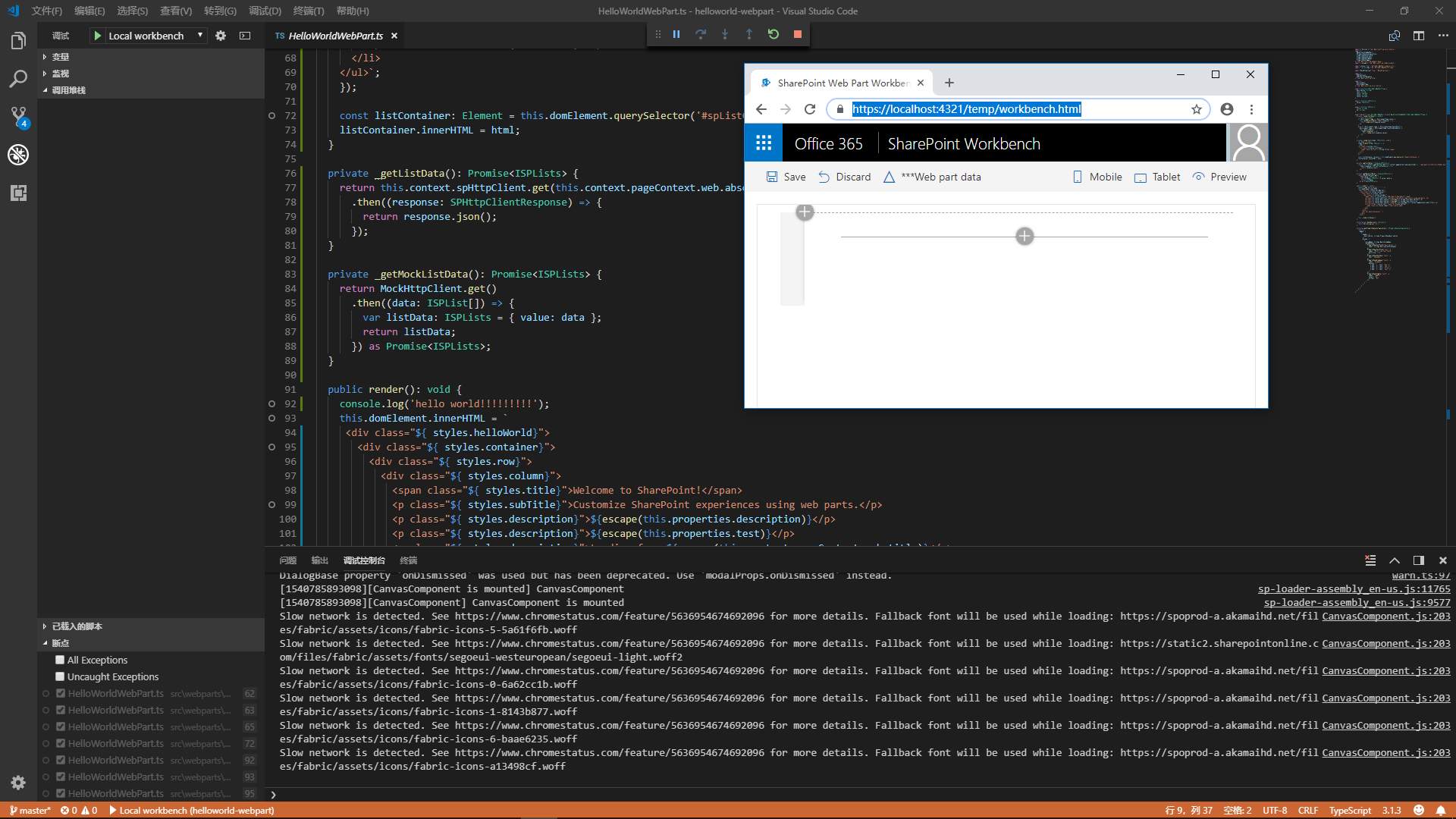The width and height of the screenshot is (1456, 819).
Task: Enable the All Exceptions breakpoint
Action: (59, 660)
